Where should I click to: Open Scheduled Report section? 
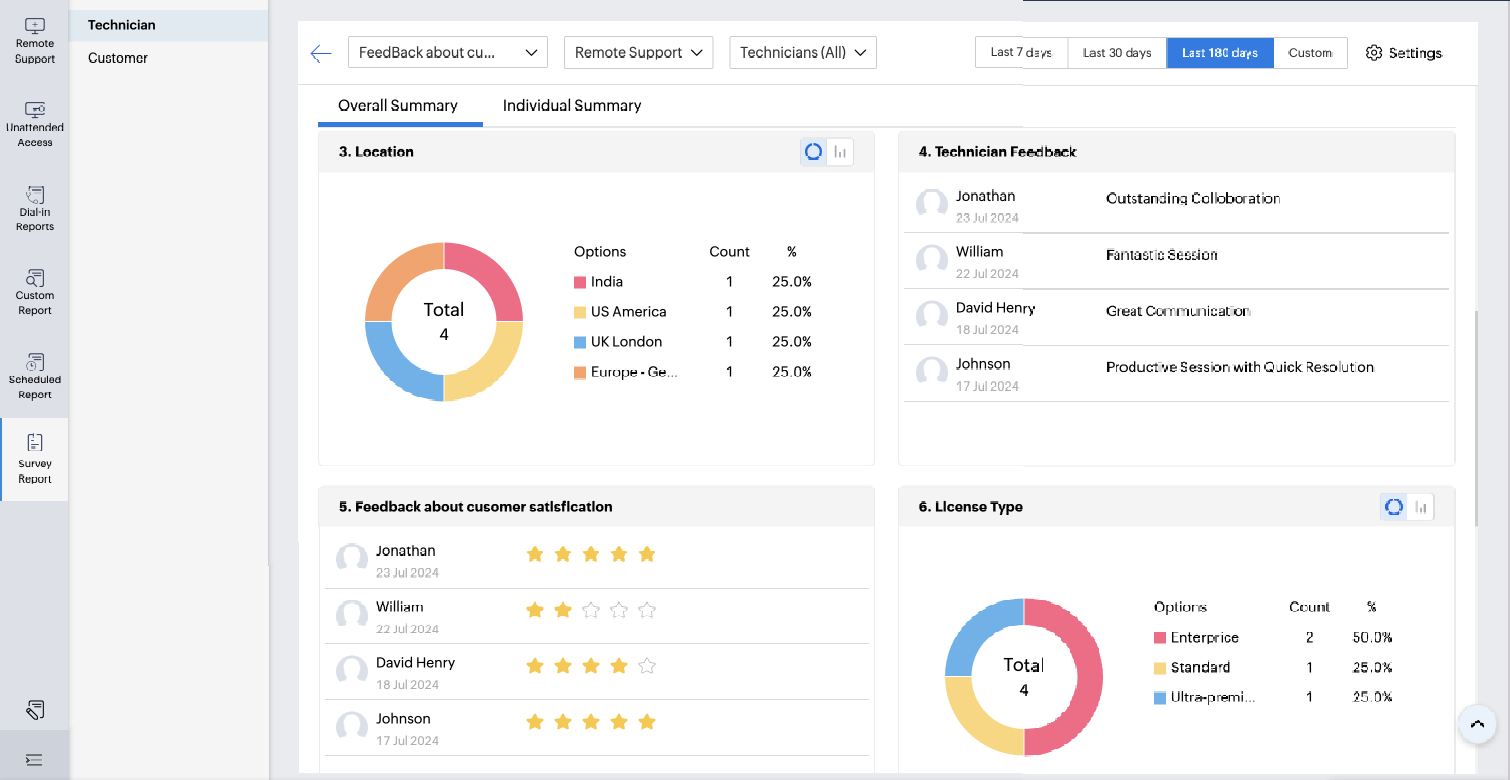(x=34, y=376)
